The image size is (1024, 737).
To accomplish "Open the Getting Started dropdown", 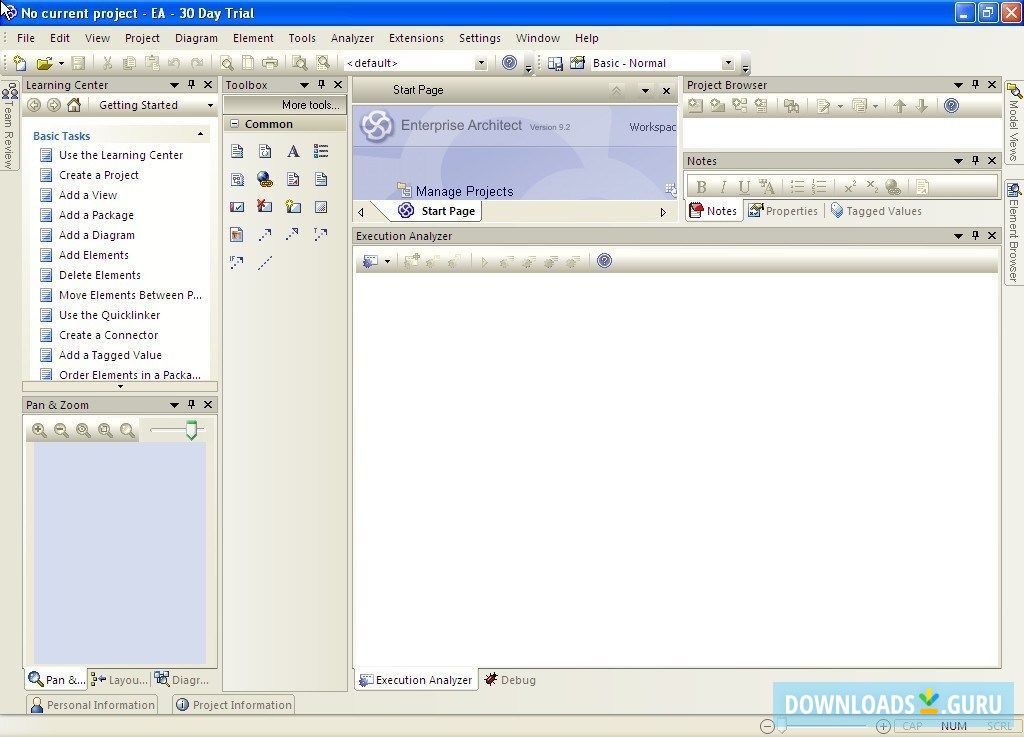I will (210, 105).
